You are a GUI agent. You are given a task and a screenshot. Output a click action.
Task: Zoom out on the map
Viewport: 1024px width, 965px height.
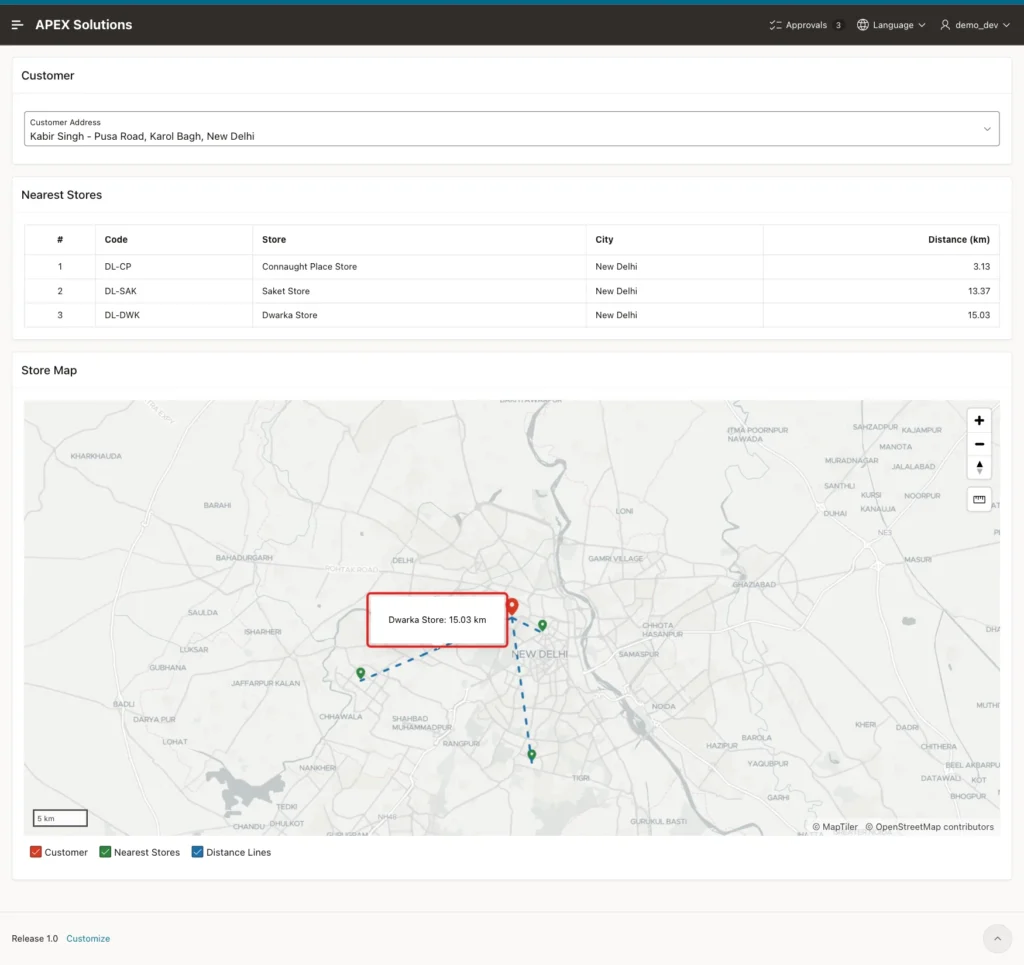[979, 444]
